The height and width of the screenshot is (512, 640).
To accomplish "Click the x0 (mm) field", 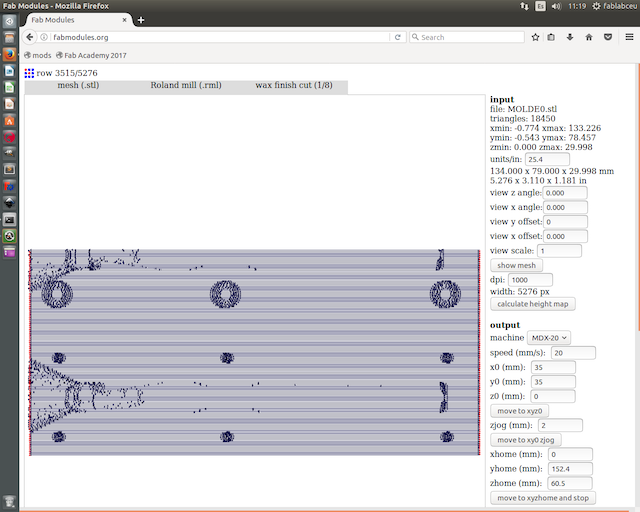I will (553, 367).
